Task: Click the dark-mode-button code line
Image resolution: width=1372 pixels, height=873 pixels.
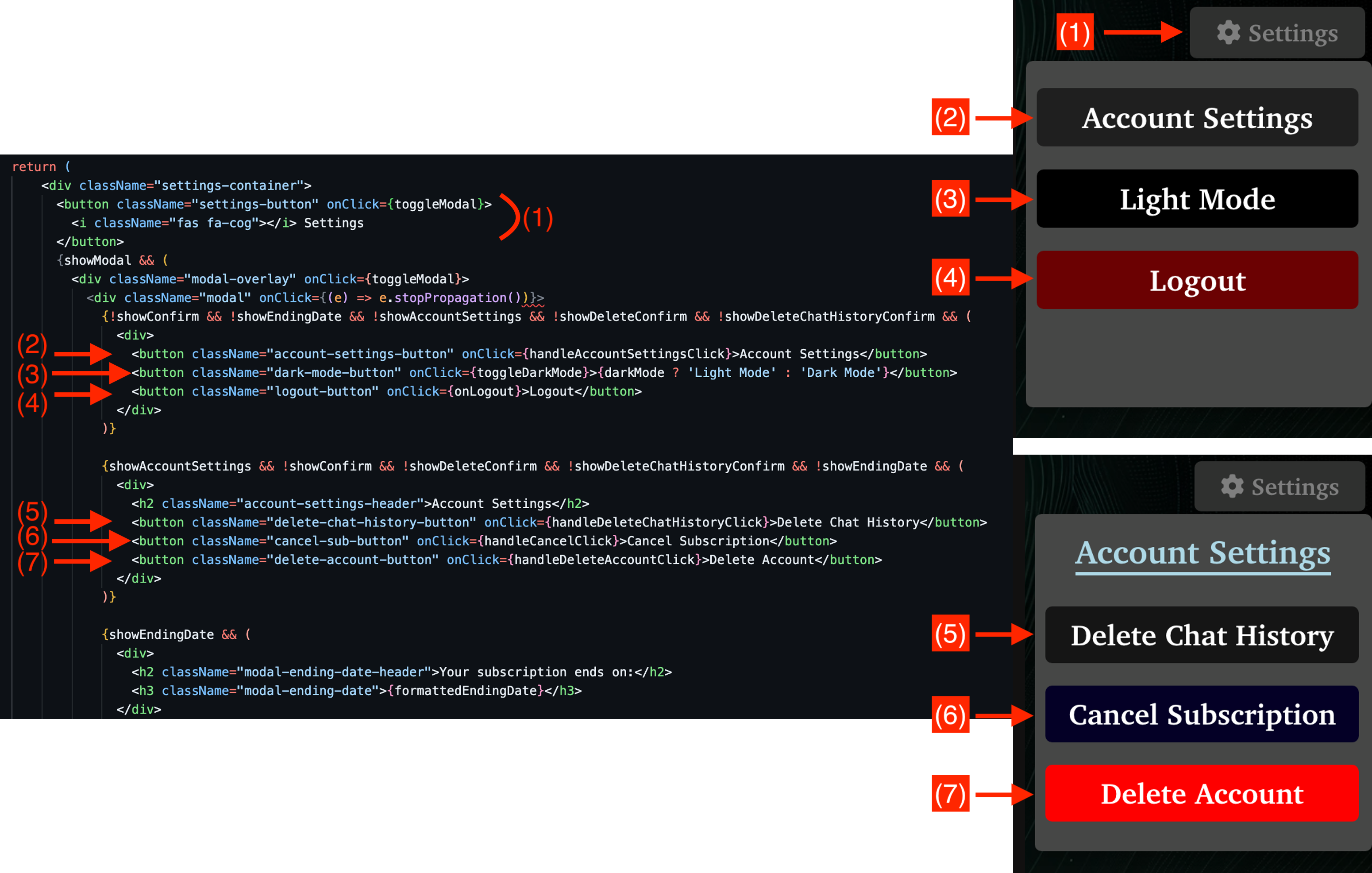Action: pos(544,373)
